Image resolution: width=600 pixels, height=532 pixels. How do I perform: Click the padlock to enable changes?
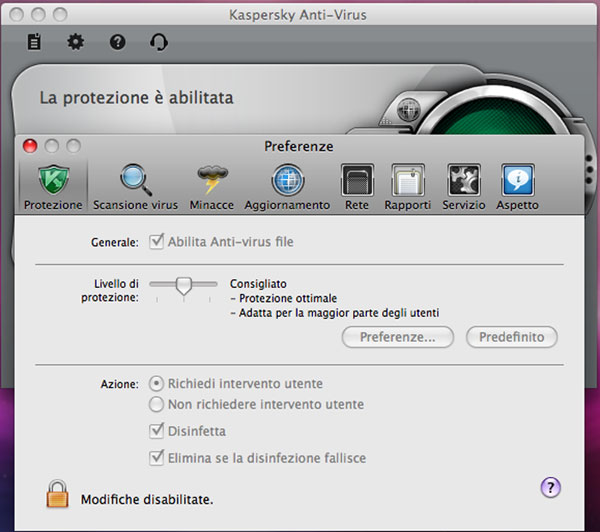(57, 494)
